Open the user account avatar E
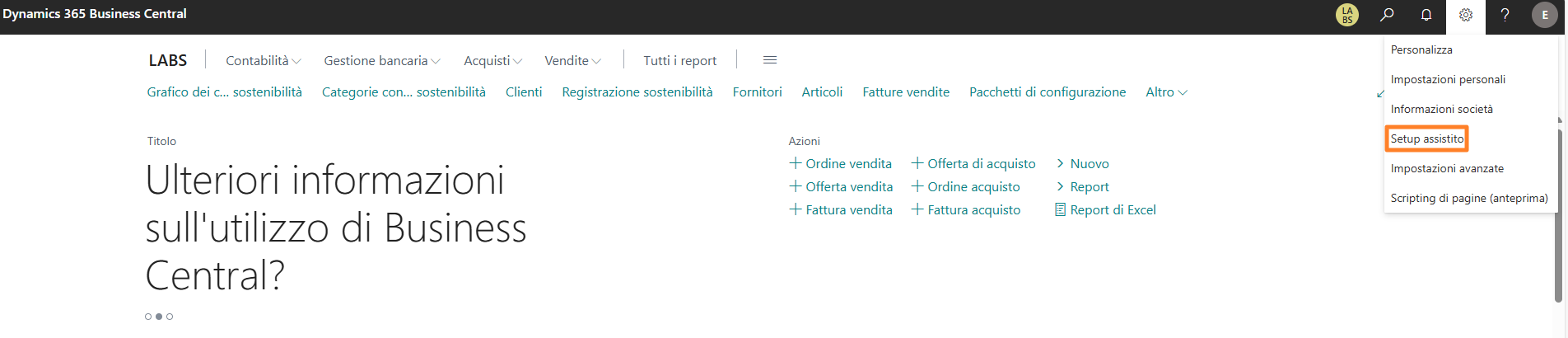Screen dimensions: 1568x338 (x=1544, y=15)
